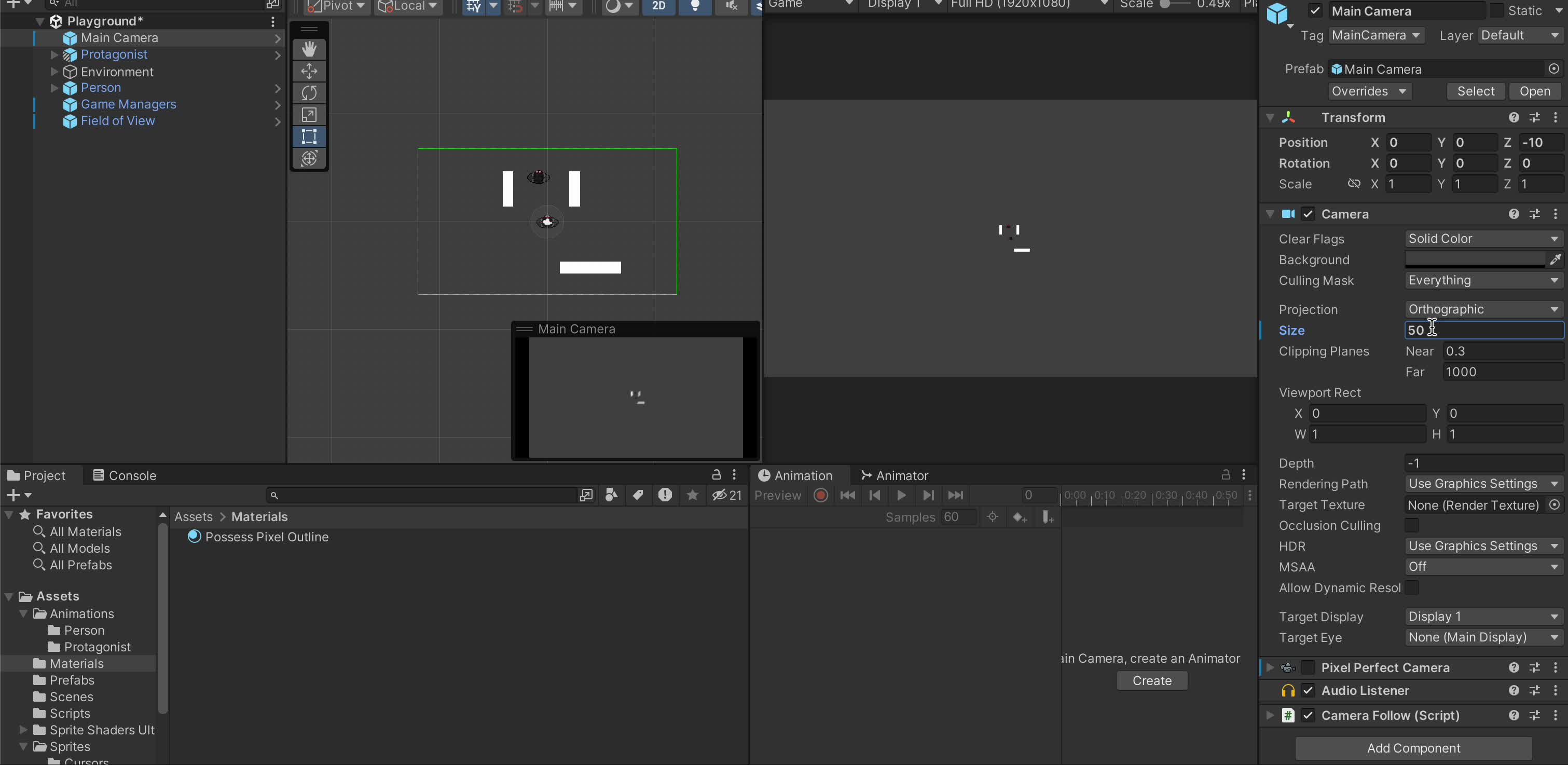1568x765 pixels.
Task: Click the background color eyedropper icon
Action: [x=1555, y=259]
